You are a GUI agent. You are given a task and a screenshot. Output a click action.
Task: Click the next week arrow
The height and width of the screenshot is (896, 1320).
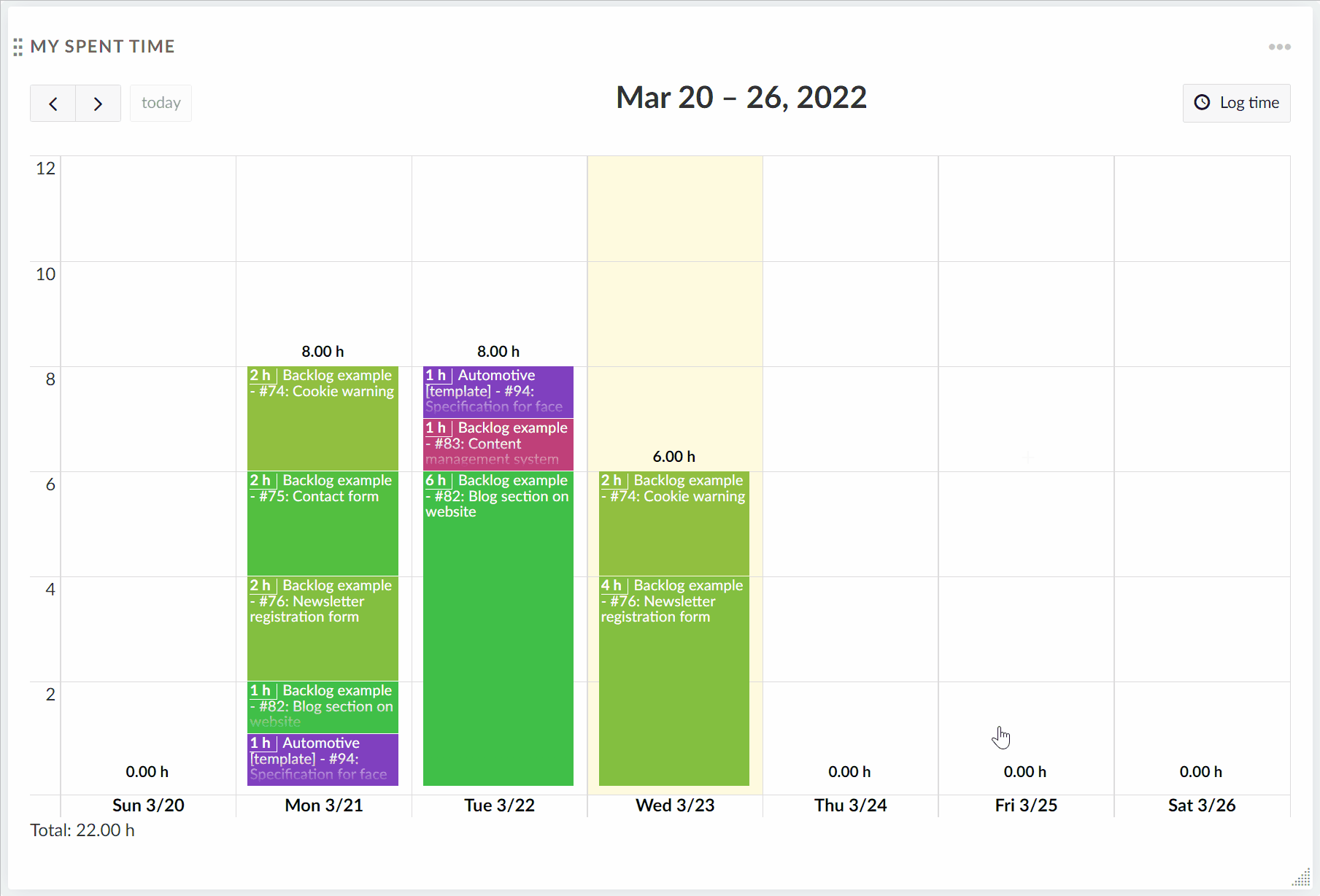(x=98, y=103)
